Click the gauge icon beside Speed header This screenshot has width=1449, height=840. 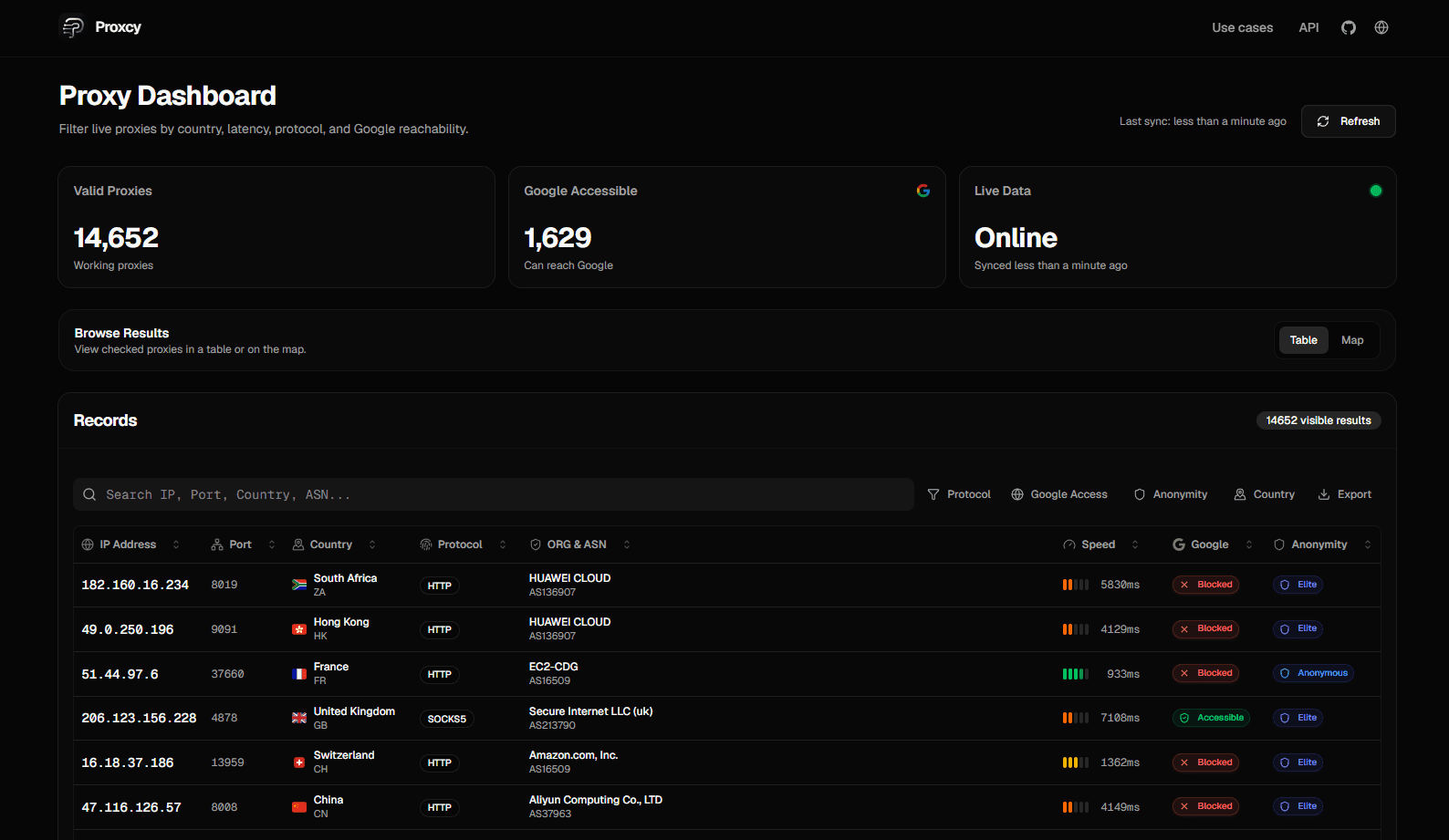(x=1069, y=544)
